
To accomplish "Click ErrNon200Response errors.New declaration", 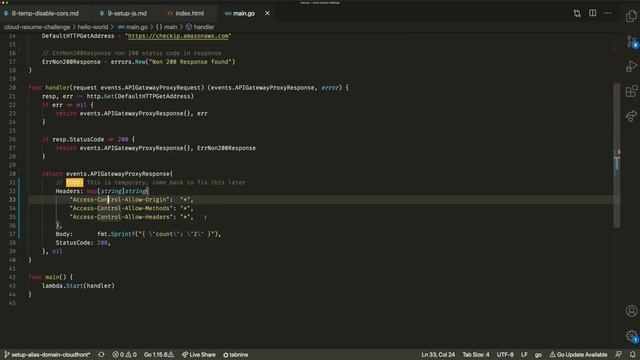I will [x=138, y=62].
